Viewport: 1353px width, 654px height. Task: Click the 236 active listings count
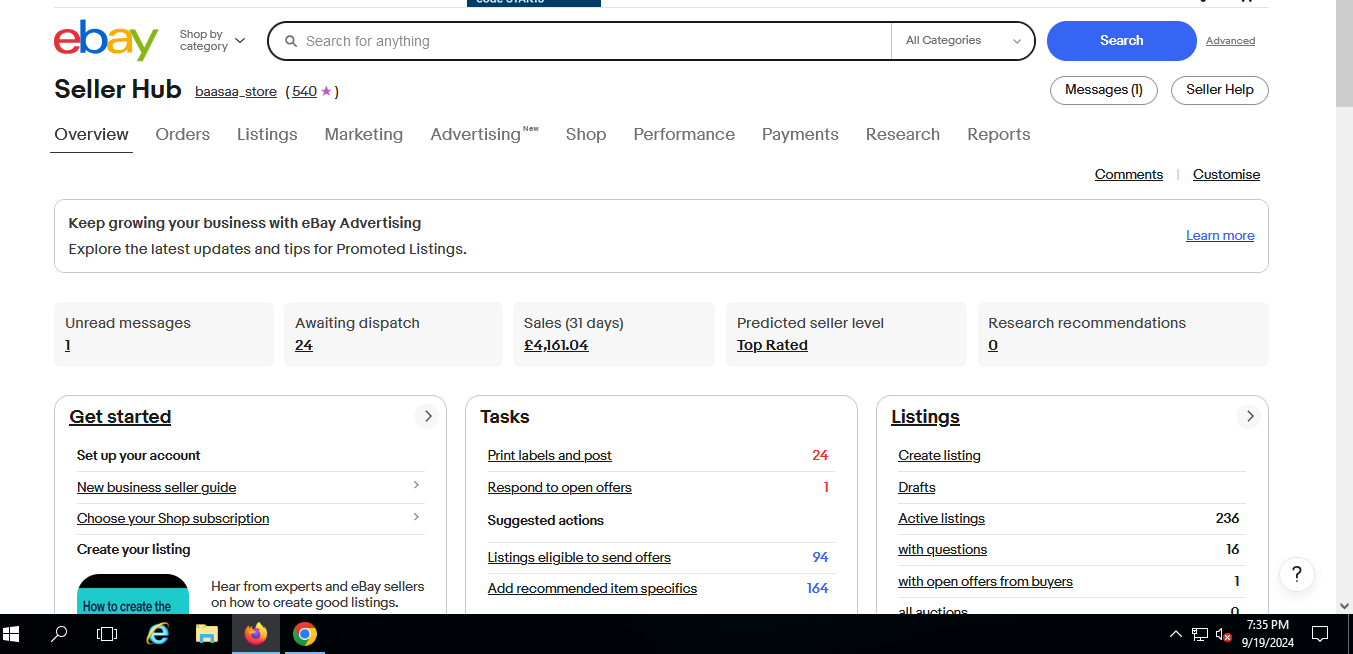1227,519
